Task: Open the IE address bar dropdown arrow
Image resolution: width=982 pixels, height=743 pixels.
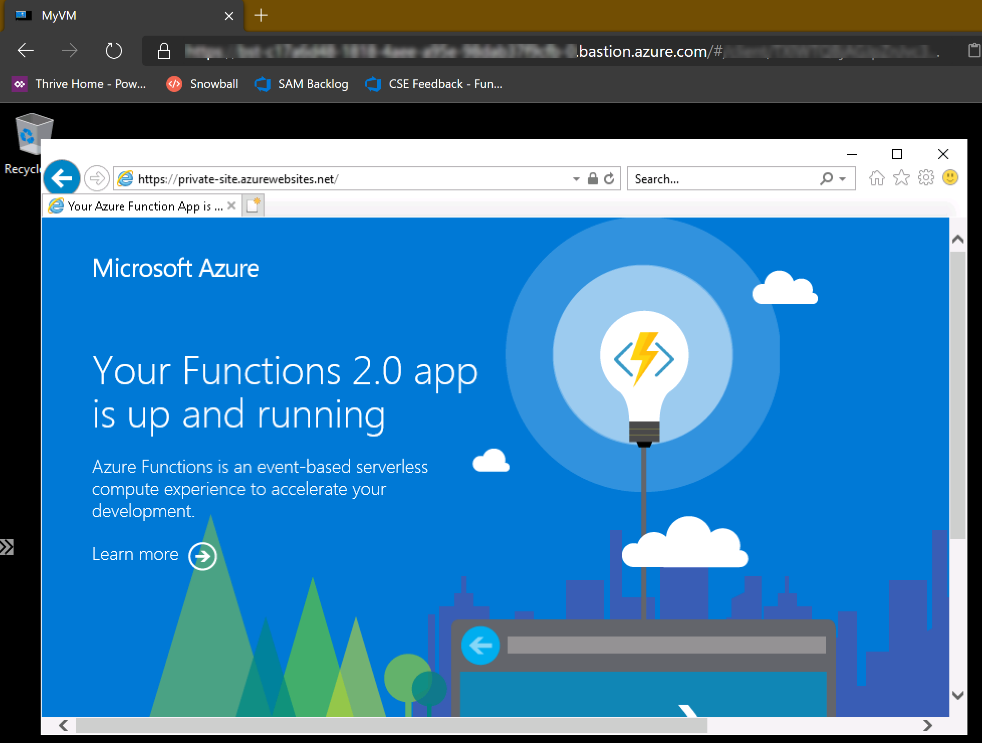Action: [x=576, y=179]
